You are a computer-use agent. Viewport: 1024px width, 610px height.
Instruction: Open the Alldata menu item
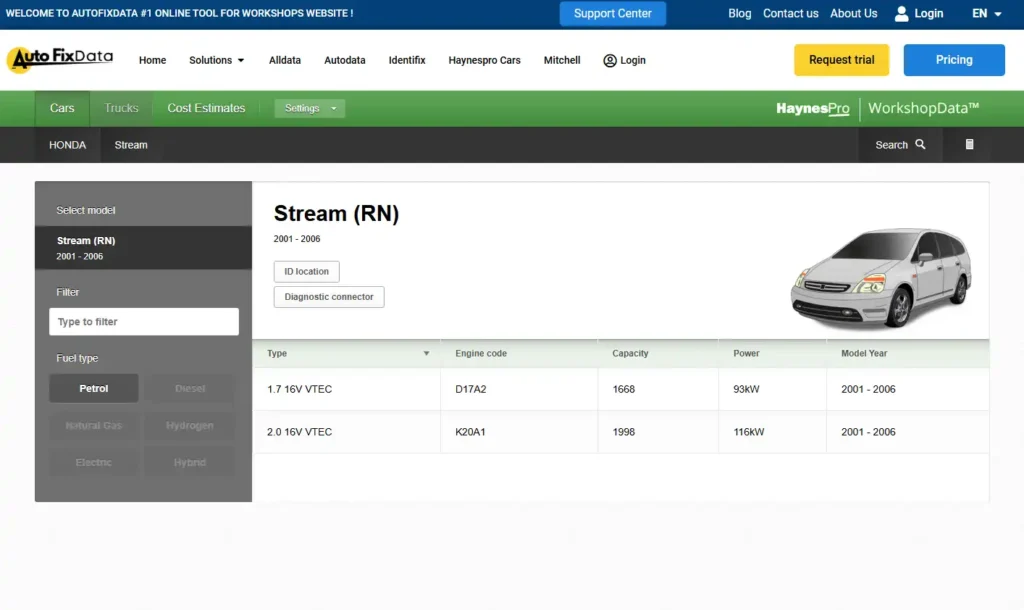(285, 60)
